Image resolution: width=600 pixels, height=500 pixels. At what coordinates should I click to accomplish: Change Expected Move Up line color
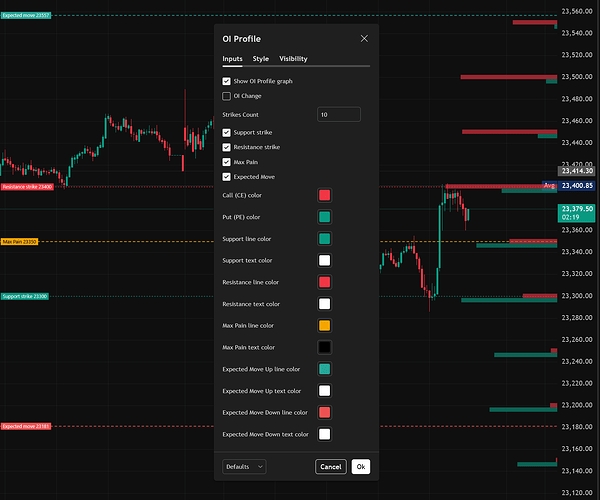(x=324, y=369)
